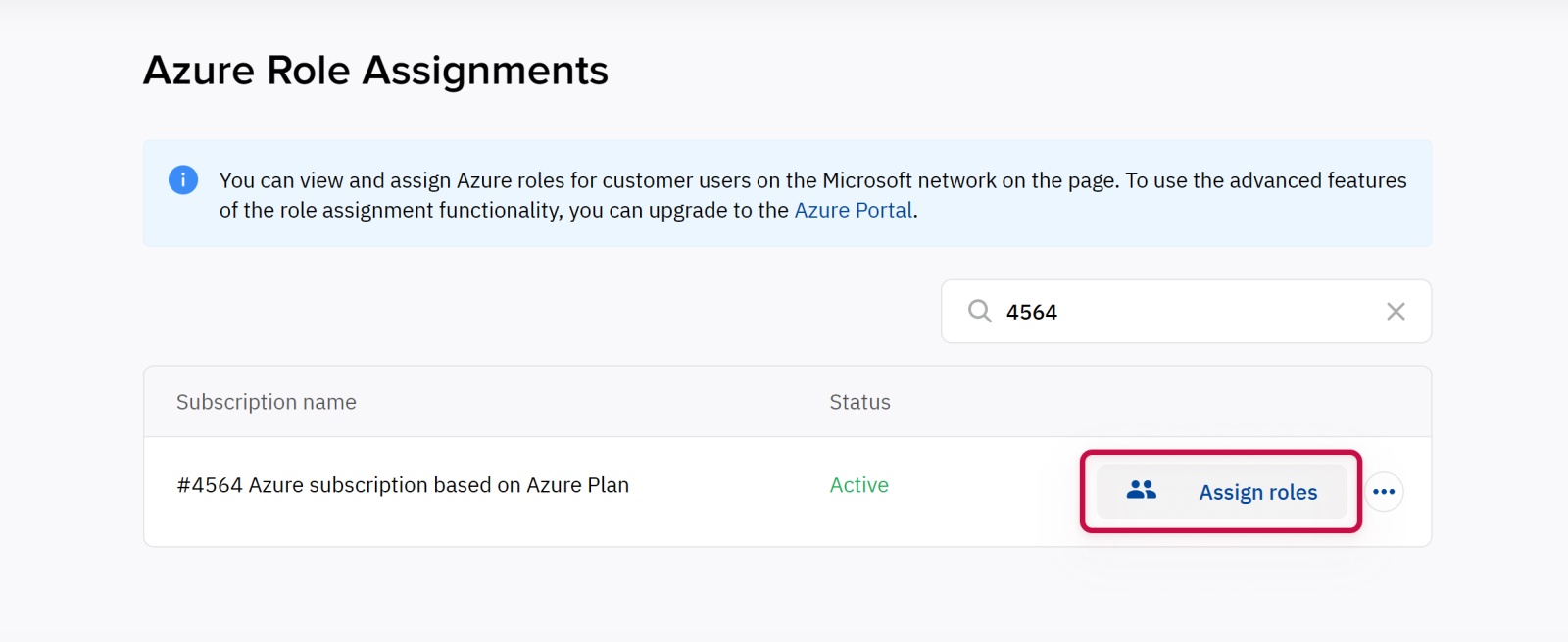Screen dimensions: 1568x642
Task: Click the people icon in Assign roles
Action: pos(1141,491)
